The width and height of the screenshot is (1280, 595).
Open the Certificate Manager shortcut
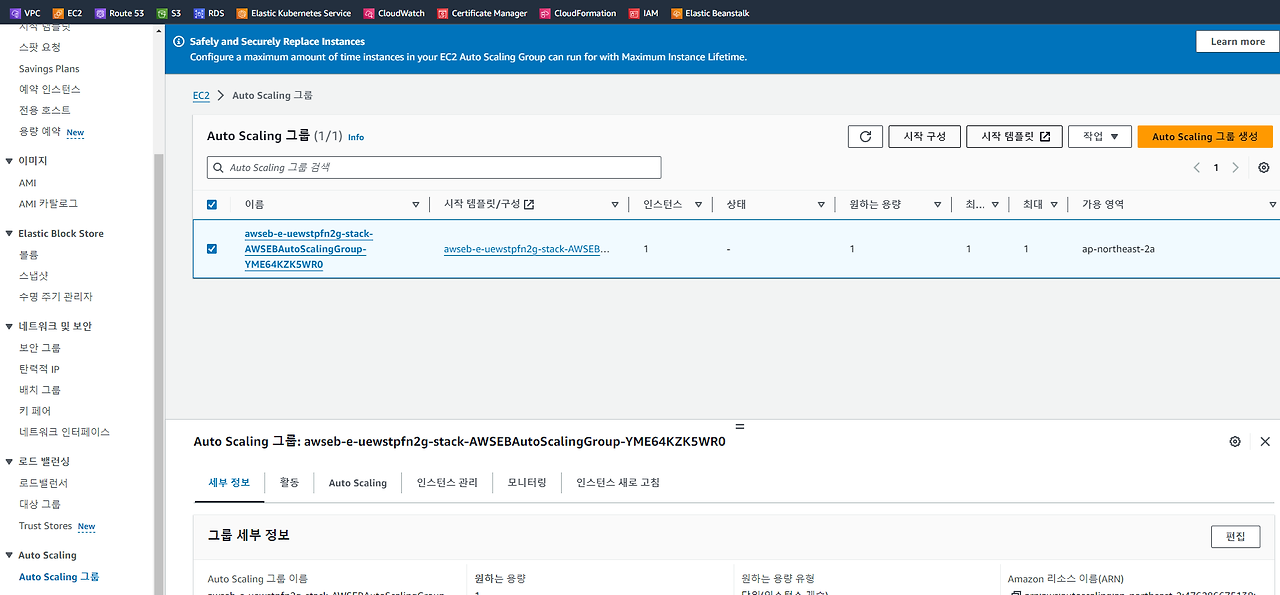tap(482, 13)
